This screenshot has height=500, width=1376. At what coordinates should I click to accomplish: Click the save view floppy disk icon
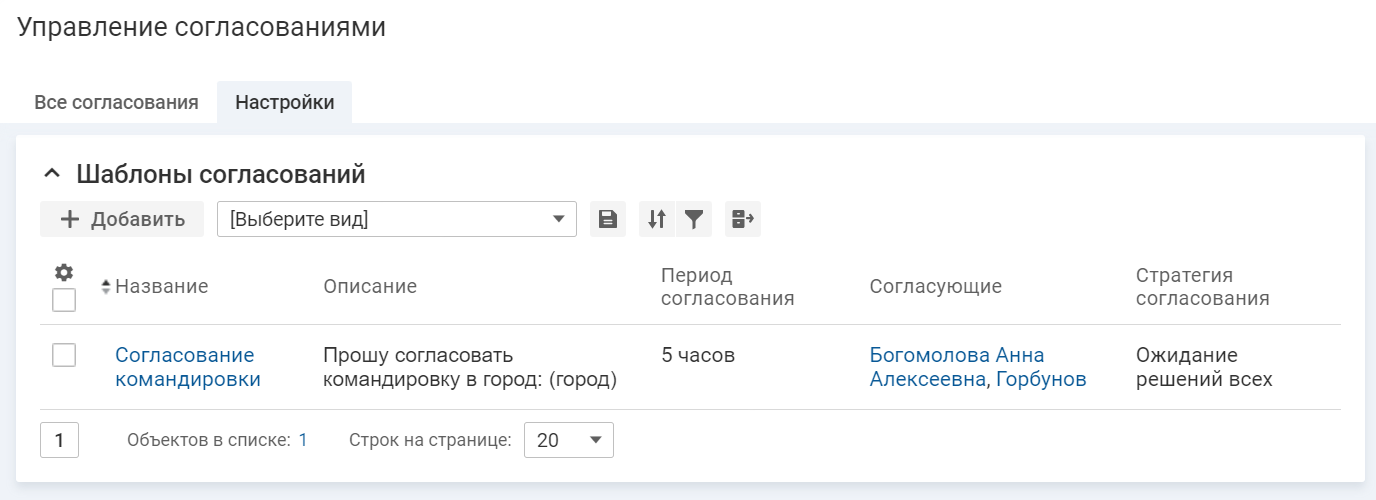pyautogui.click(x=608, y=219)
